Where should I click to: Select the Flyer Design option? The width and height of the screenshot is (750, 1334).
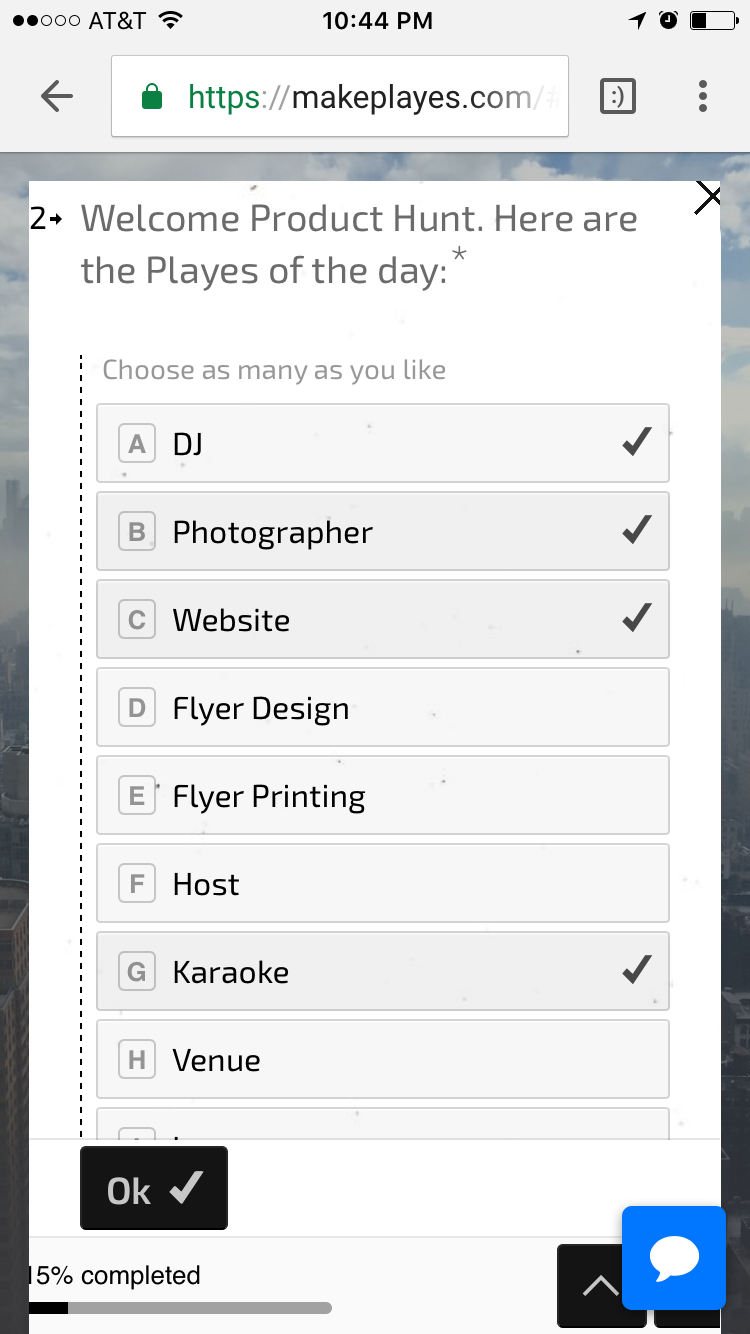(382, 707)
